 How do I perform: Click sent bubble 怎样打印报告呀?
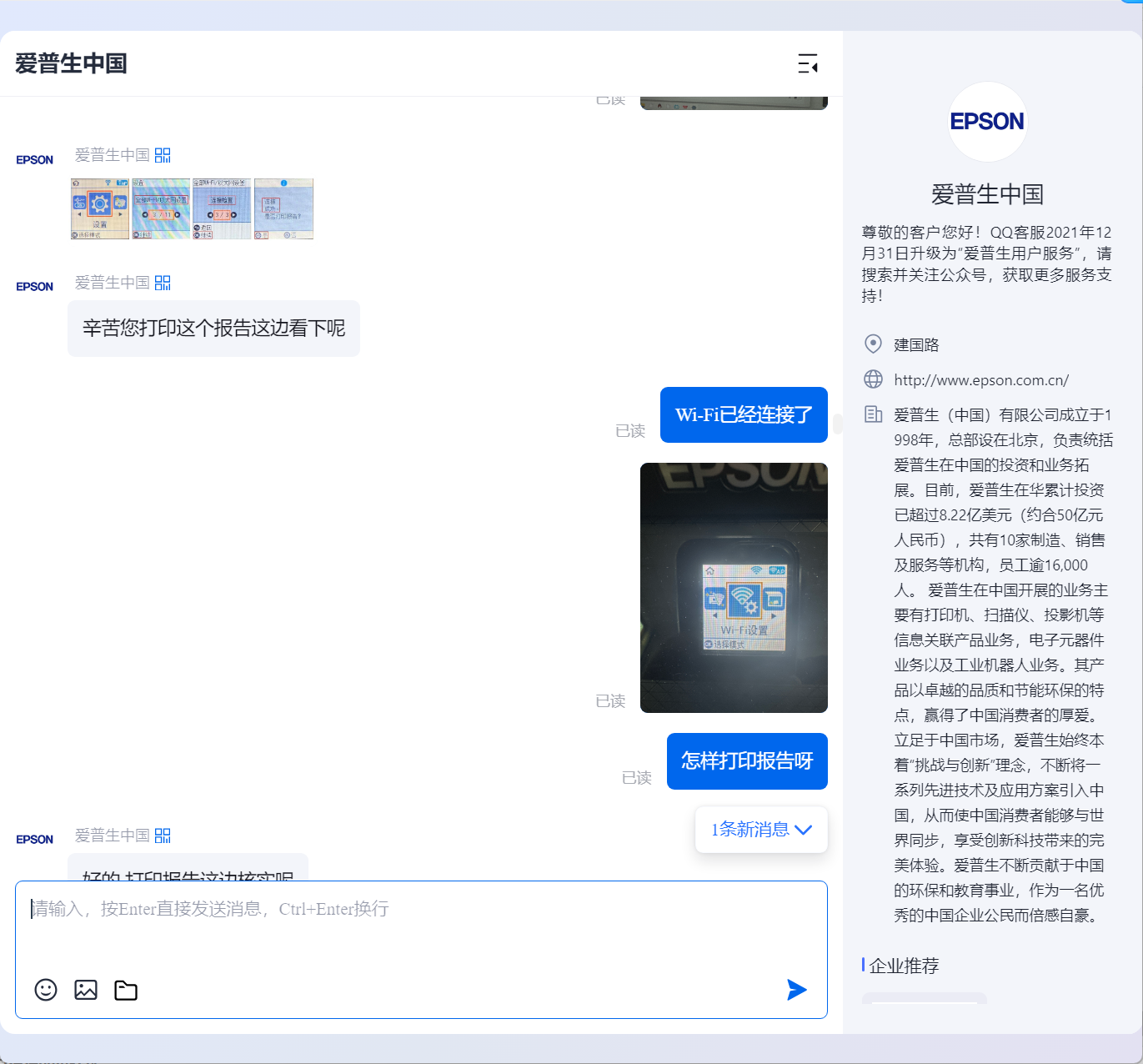click(x=747, y=761)
